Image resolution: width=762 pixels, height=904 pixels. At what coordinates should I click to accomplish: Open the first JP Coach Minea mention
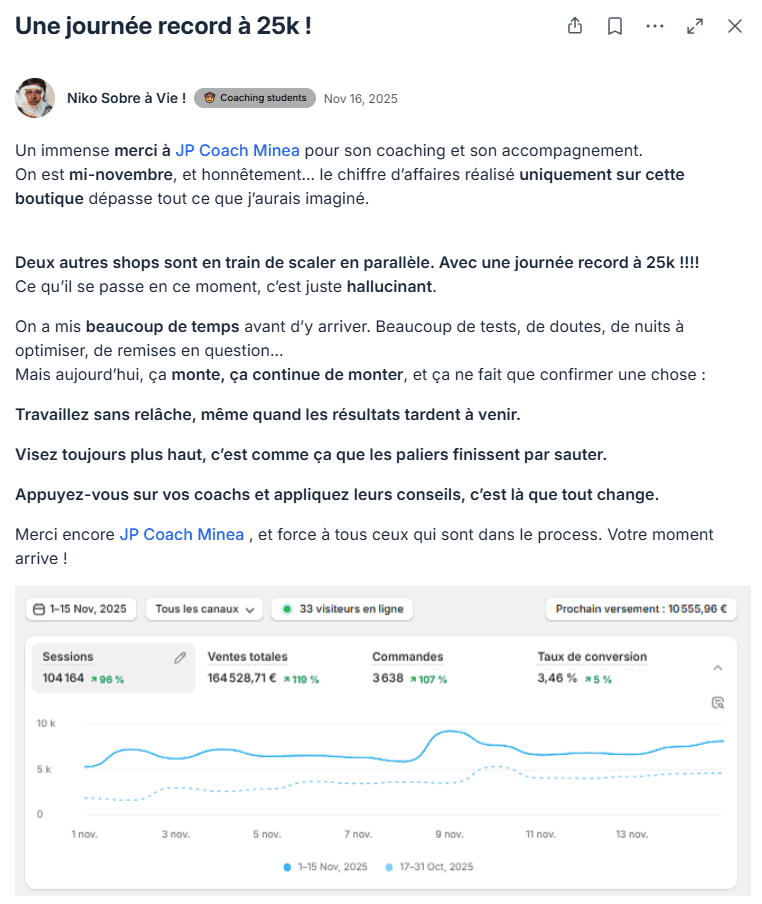(x=237, y=150)
